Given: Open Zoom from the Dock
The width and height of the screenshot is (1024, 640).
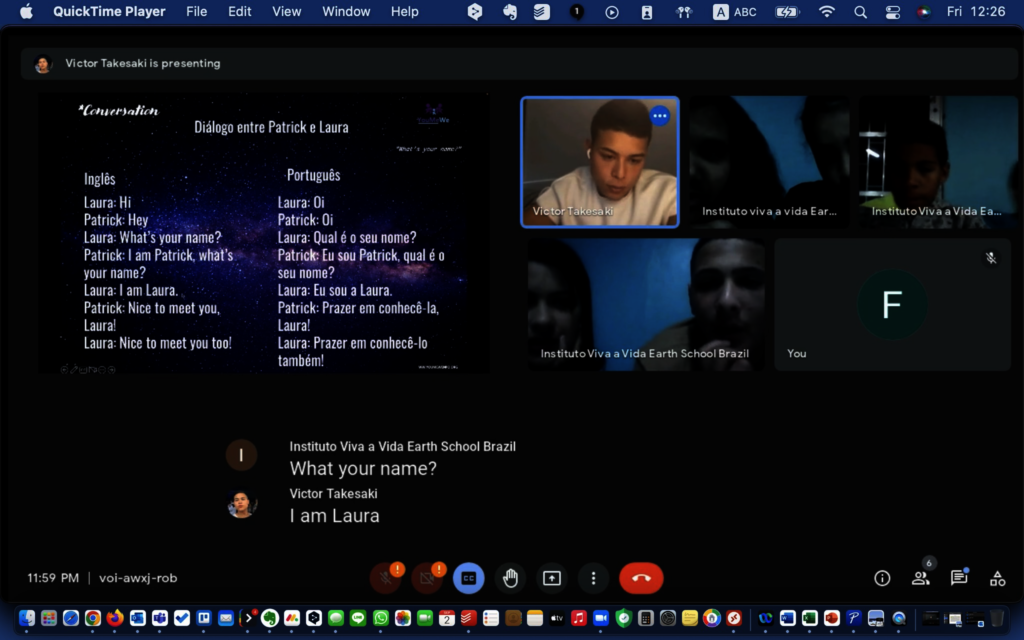Looking at the screenshot, I should point(601,618).
